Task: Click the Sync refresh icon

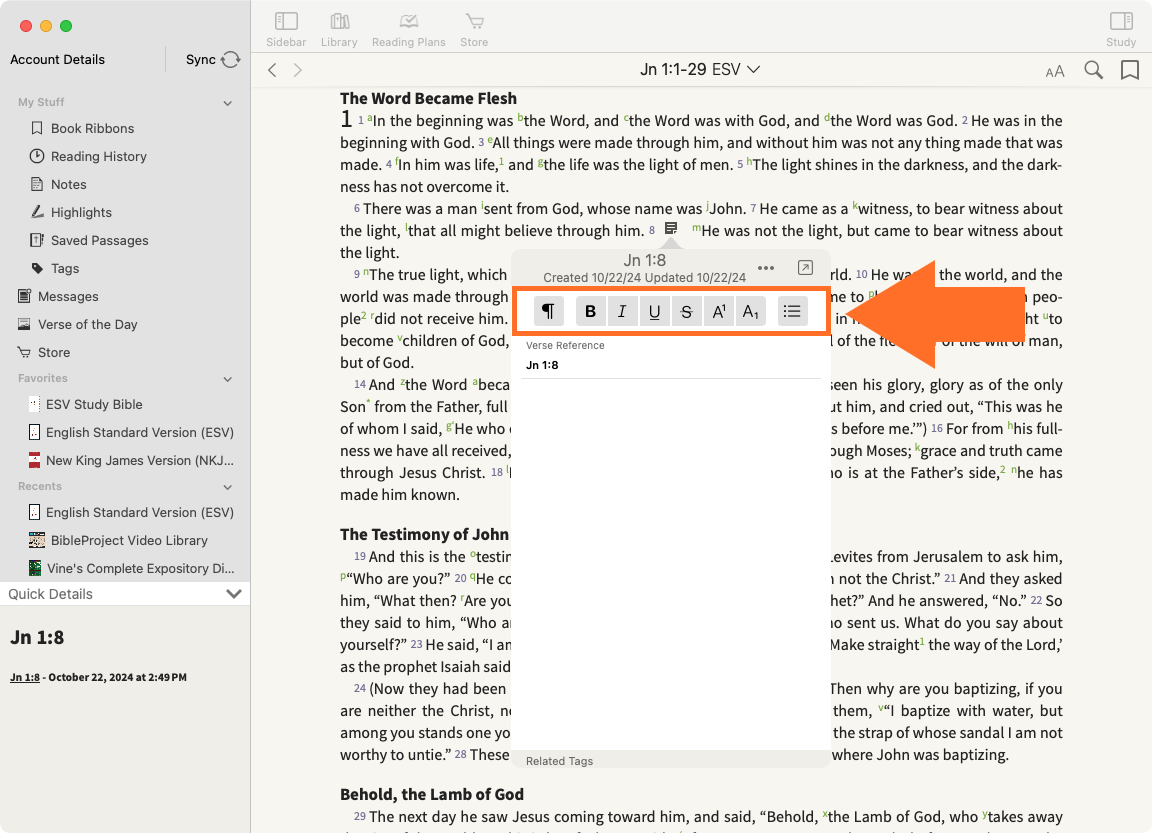Action: pos(231,60)
